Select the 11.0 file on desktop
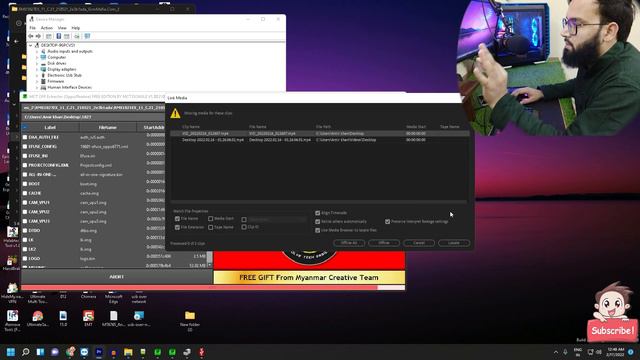The width and height of the screenshot is (640, 360). [63, 318]
